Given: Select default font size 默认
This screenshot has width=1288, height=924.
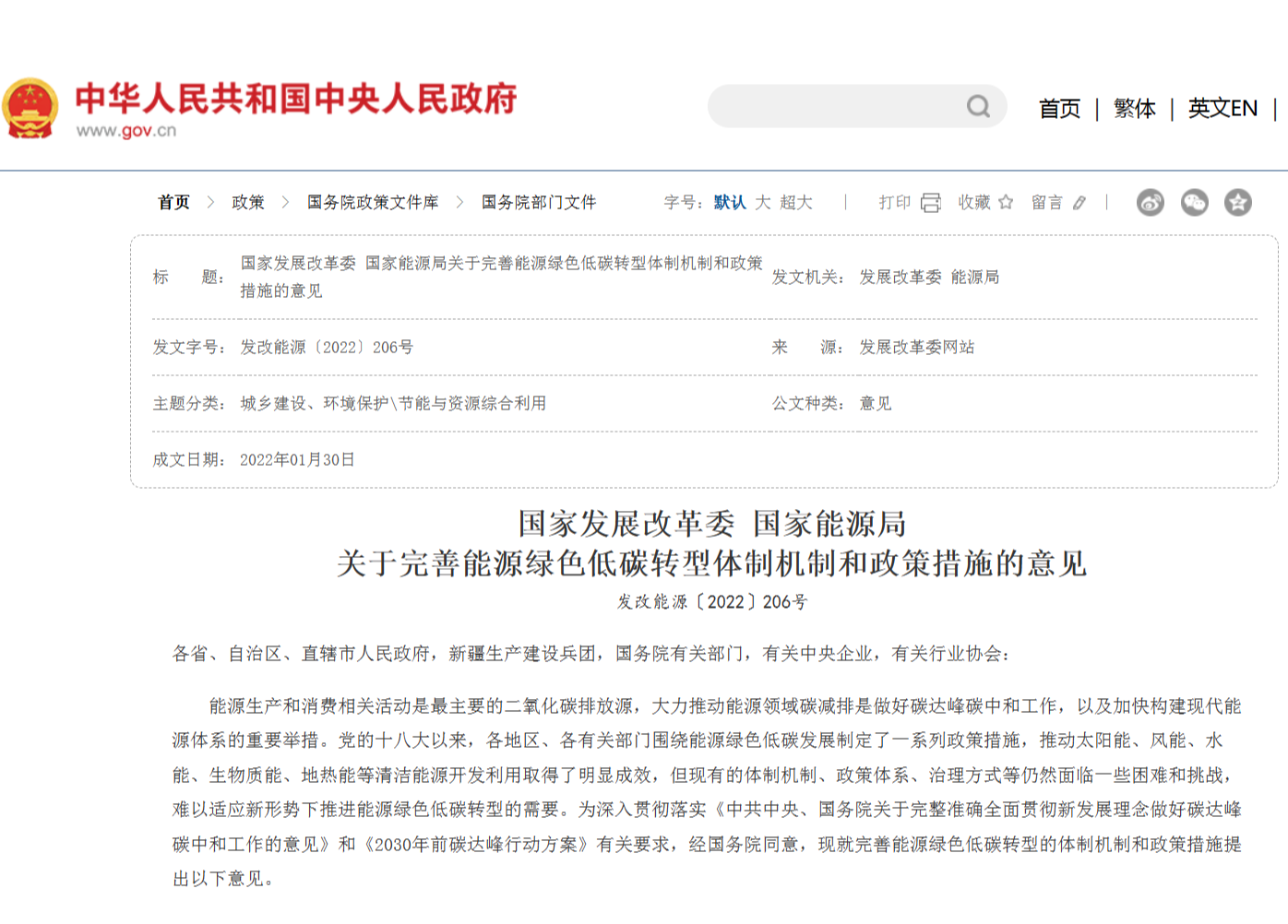Looking at the screenshot, I should pyautogui.click(x=729, y=203).
